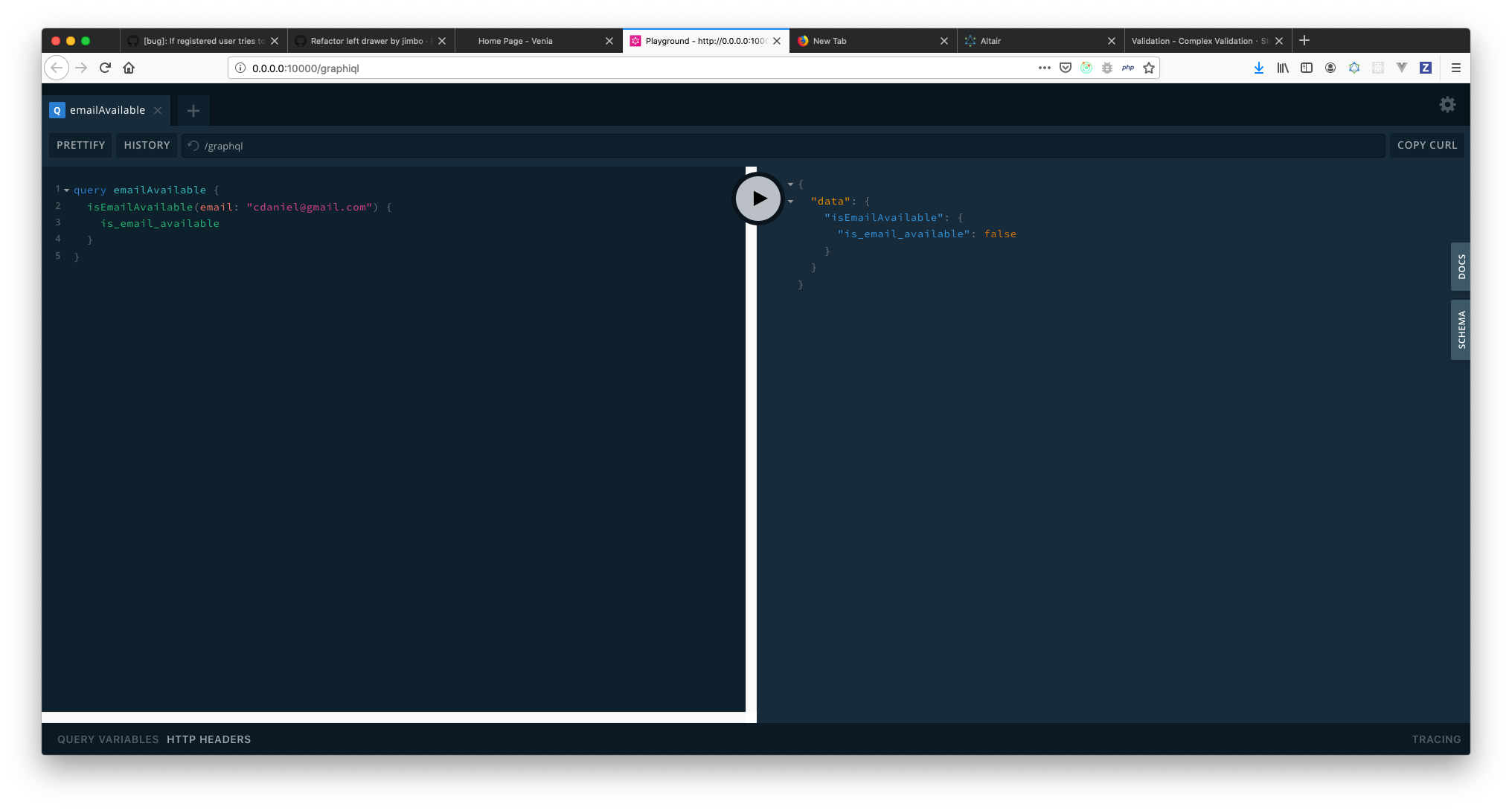Add a new query tab
Image resolution: width=1512 pixels, height=810 pixels.
[193, 111]
